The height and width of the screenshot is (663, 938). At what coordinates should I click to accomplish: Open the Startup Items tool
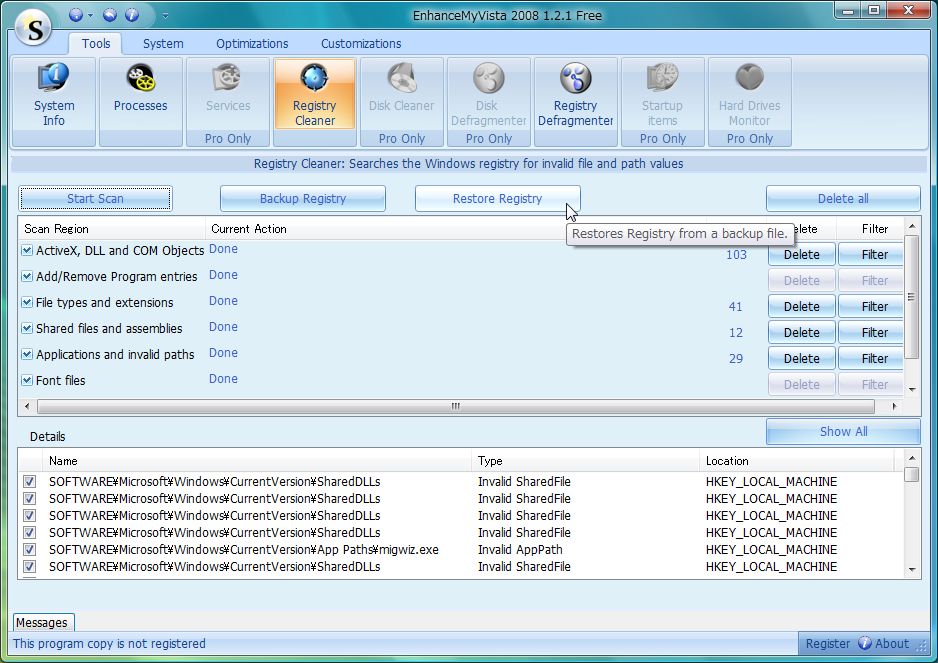662,102
